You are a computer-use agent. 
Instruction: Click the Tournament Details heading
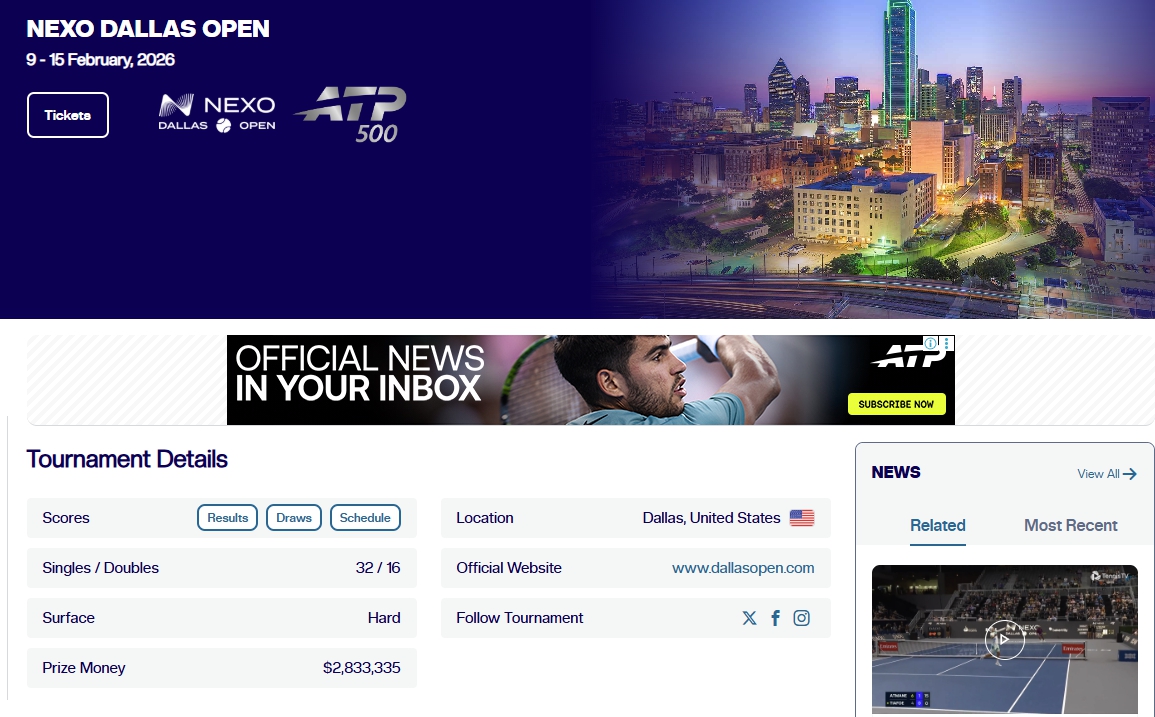[127, 459]
